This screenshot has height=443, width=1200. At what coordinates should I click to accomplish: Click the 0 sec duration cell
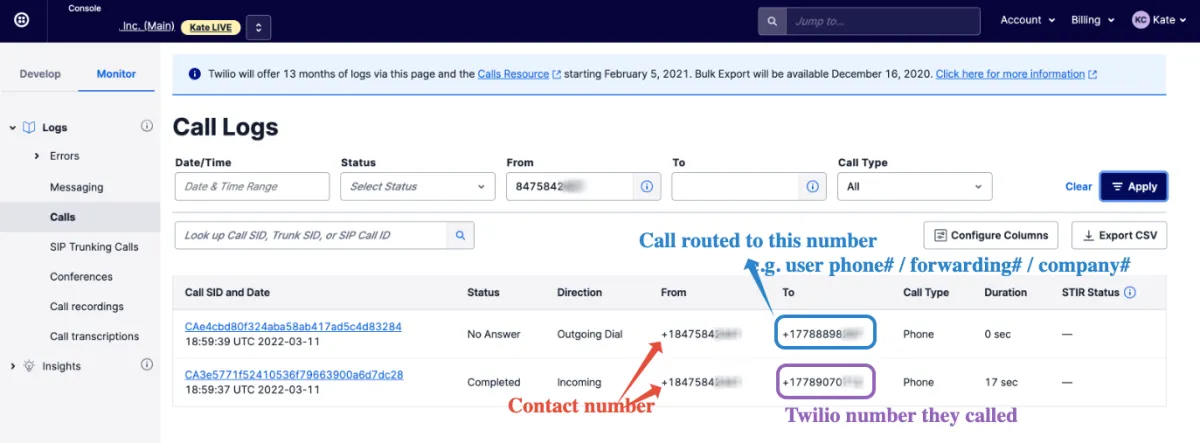pyautogui.click(x=998, y=334)
